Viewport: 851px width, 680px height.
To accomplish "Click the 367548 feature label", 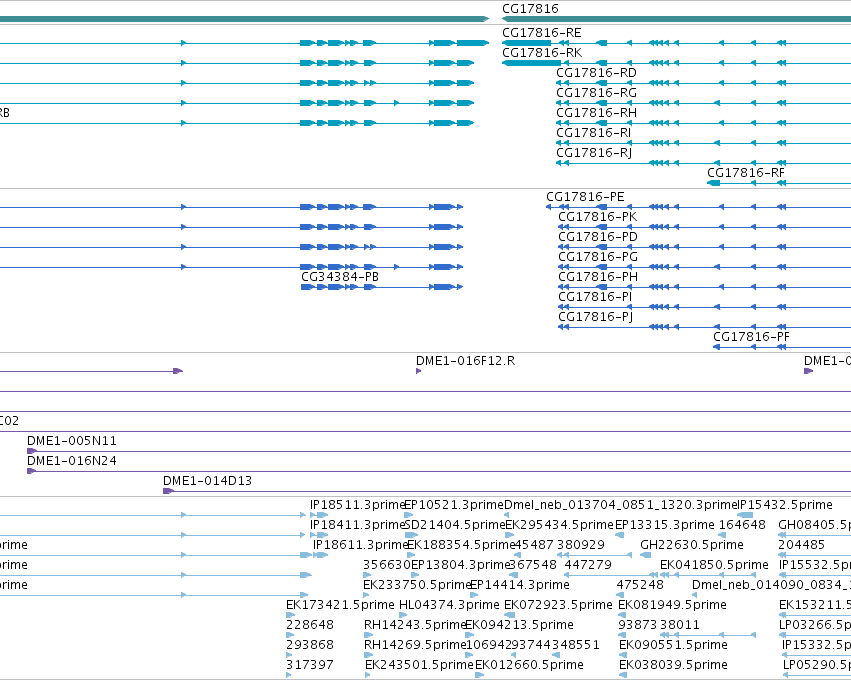I will click(533, 565).
